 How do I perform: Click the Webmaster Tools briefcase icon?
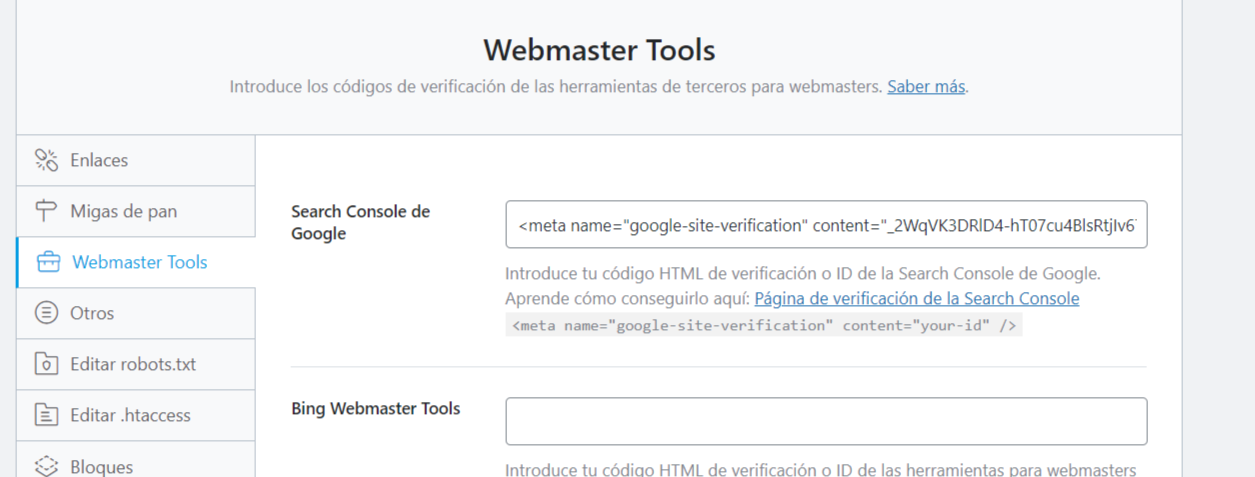point(48,262)
